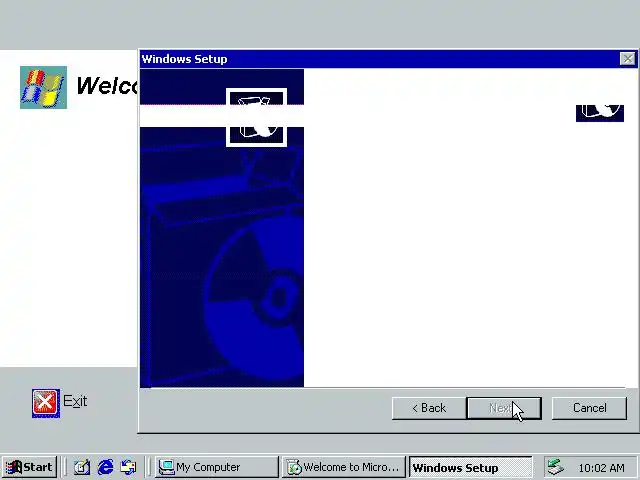The width and height of the screenshot is (640, 480).
Task: Click the system tray icon beside the clock
Action: click(556, 467)
